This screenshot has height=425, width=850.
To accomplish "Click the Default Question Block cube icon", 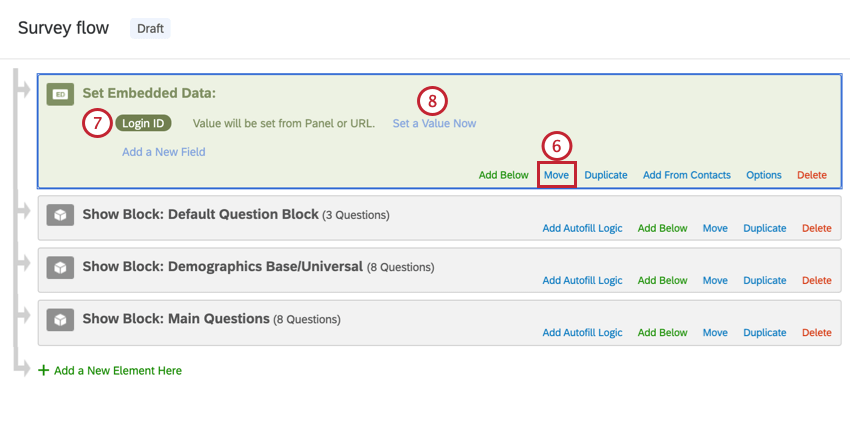I will click(x=60, y=215).
